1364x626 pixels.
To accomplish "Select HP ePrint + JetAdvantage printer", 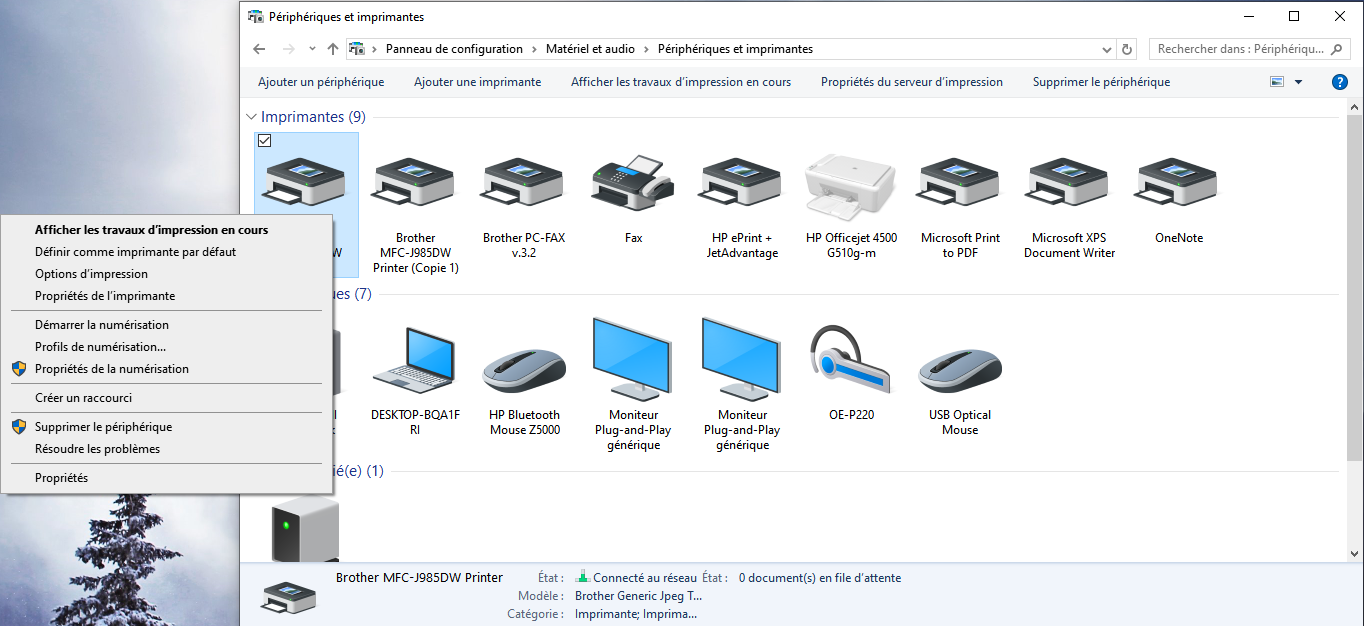I will click(x=742, y=182).
